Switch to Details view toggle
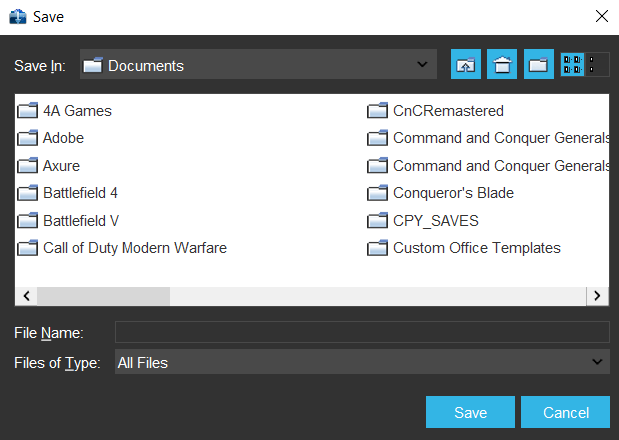 click(597, 65)
